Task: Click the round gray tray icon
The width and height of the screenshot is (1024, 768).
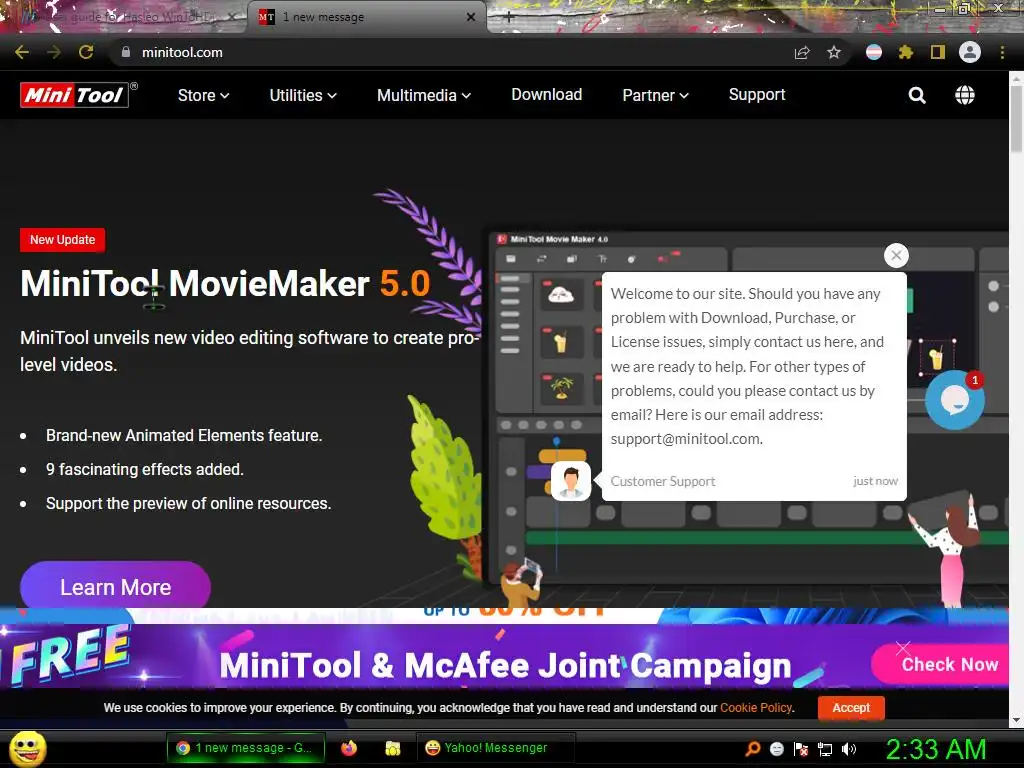Action: point(776,748)
